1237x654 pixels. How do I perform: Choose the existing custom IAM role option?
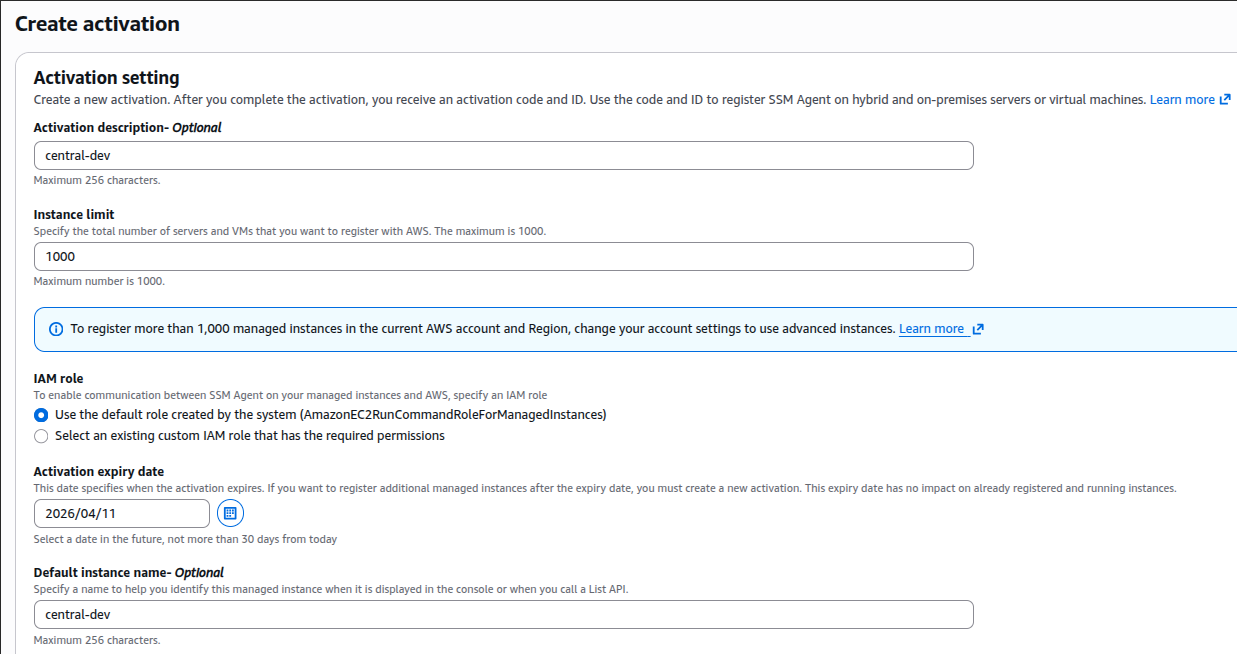point(41,436)
